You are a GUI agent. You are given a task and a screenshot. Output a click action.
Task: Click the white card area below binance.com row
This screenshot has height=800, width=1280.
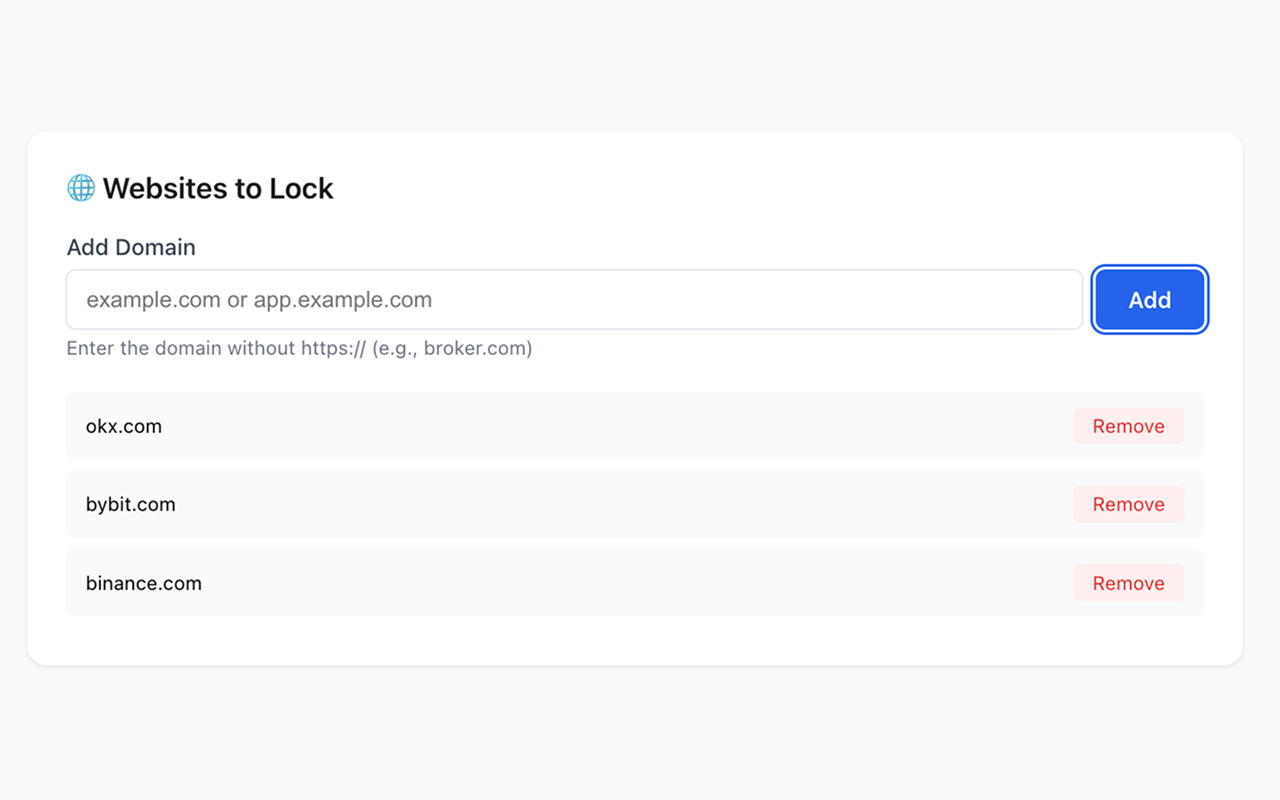click(x=634, y=640)
